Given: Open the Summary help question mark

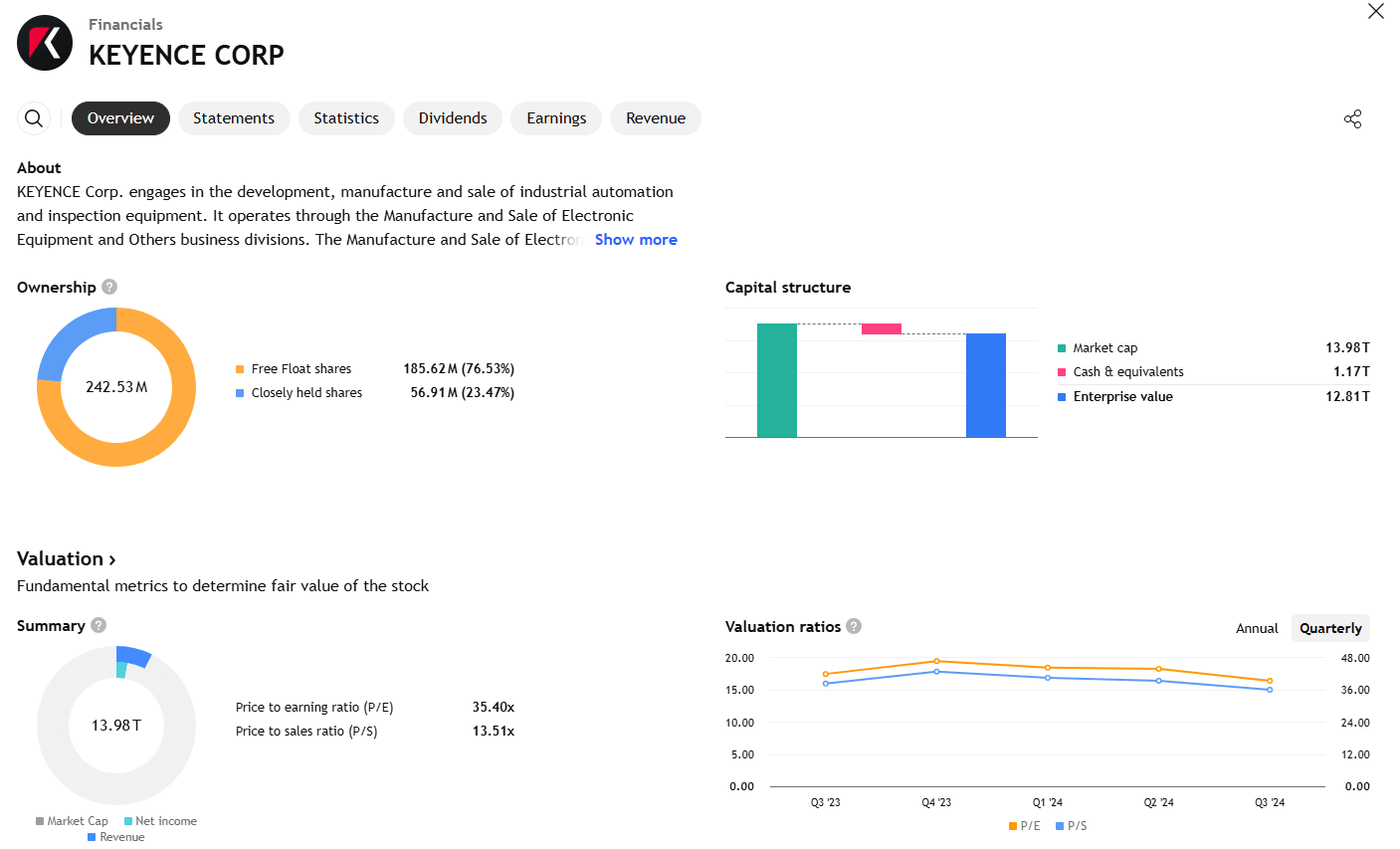Looking at the screenshot, I should [x=99, y=625].
